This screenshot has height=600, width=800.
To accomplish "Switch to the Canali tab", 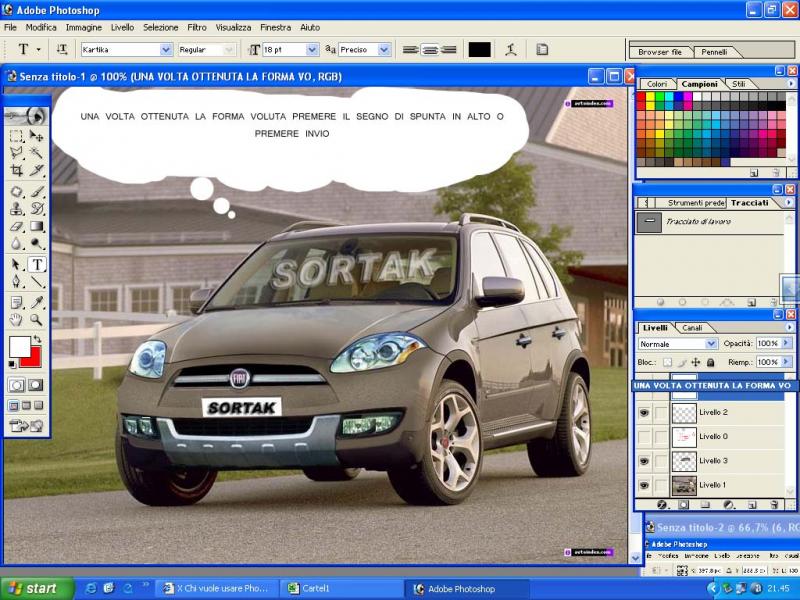I will pyautogui.click(x=692, y=328).
